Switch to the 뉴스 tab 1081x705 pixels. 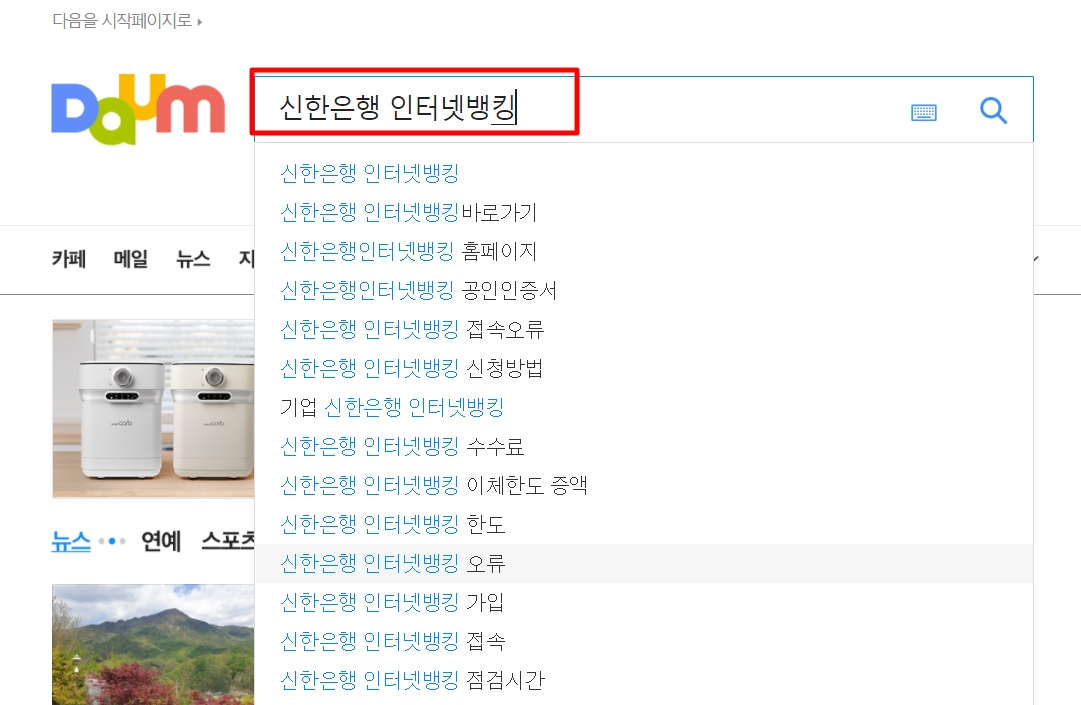coord(71,541)
